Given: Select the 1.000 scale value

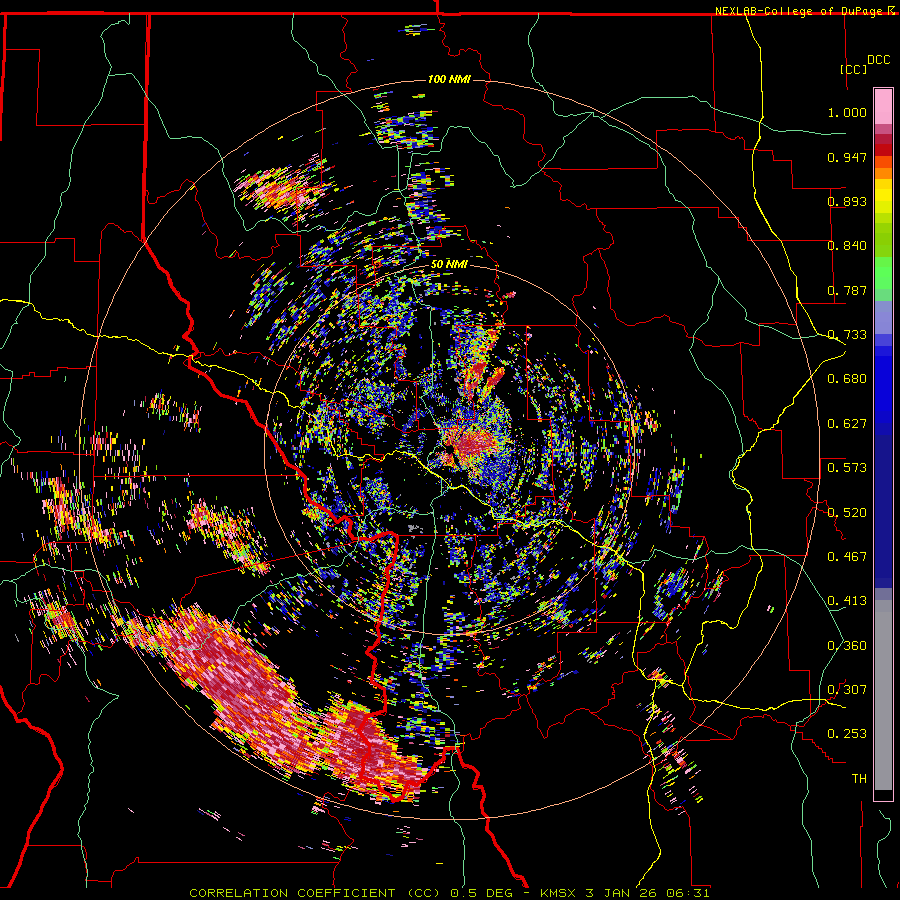Looking at the screenshot, I should [847, 112].
